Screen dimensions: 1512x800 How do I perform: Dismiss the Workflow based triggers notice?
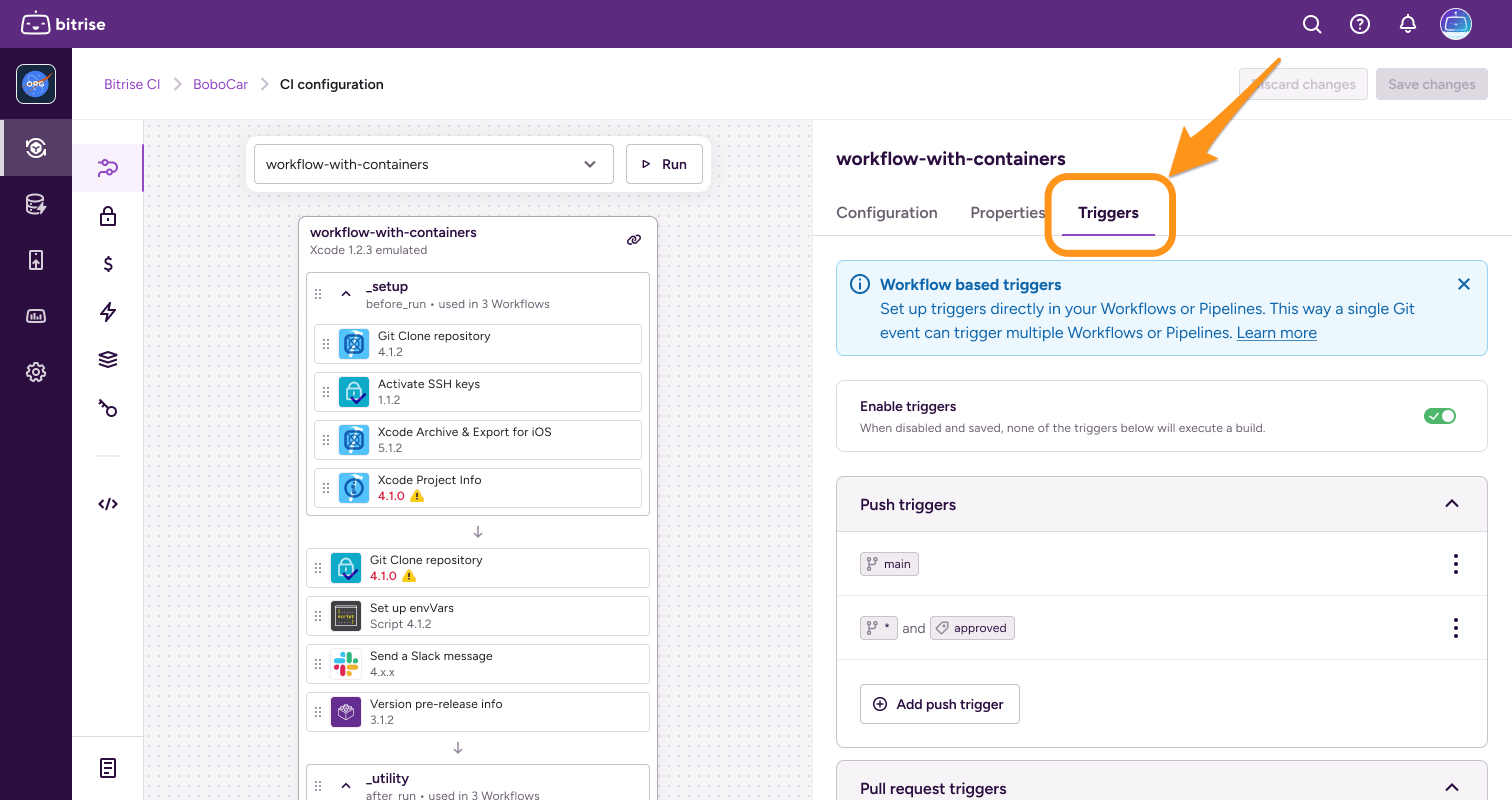[1464, 284]
